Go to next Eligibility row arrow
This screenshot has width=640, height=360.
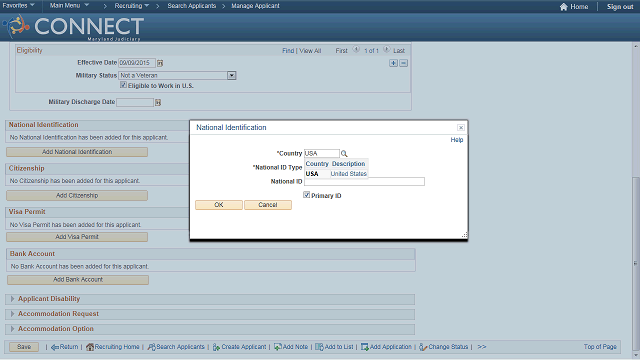[386, 50]
